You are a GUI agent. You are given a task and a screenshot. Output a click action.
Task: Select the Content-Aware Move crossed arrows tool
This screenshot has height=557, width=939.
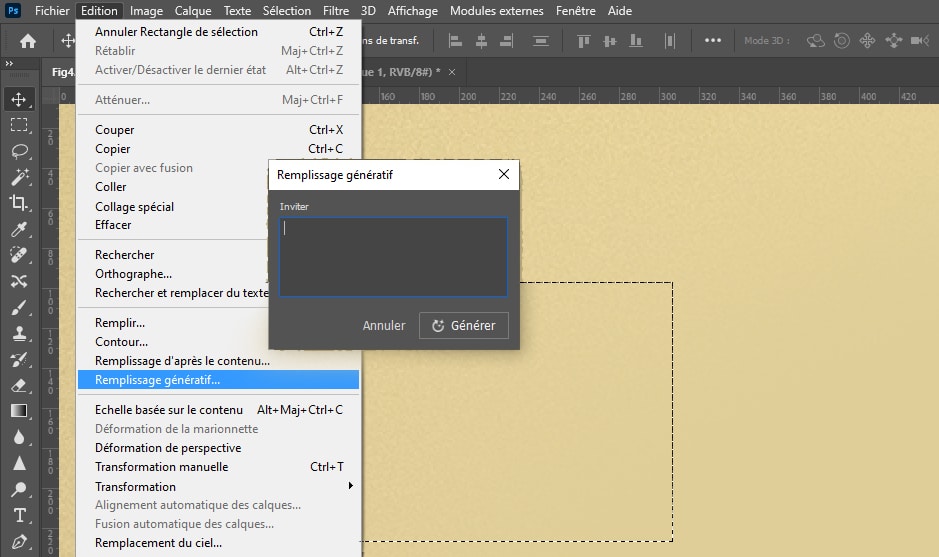(19, 281)
